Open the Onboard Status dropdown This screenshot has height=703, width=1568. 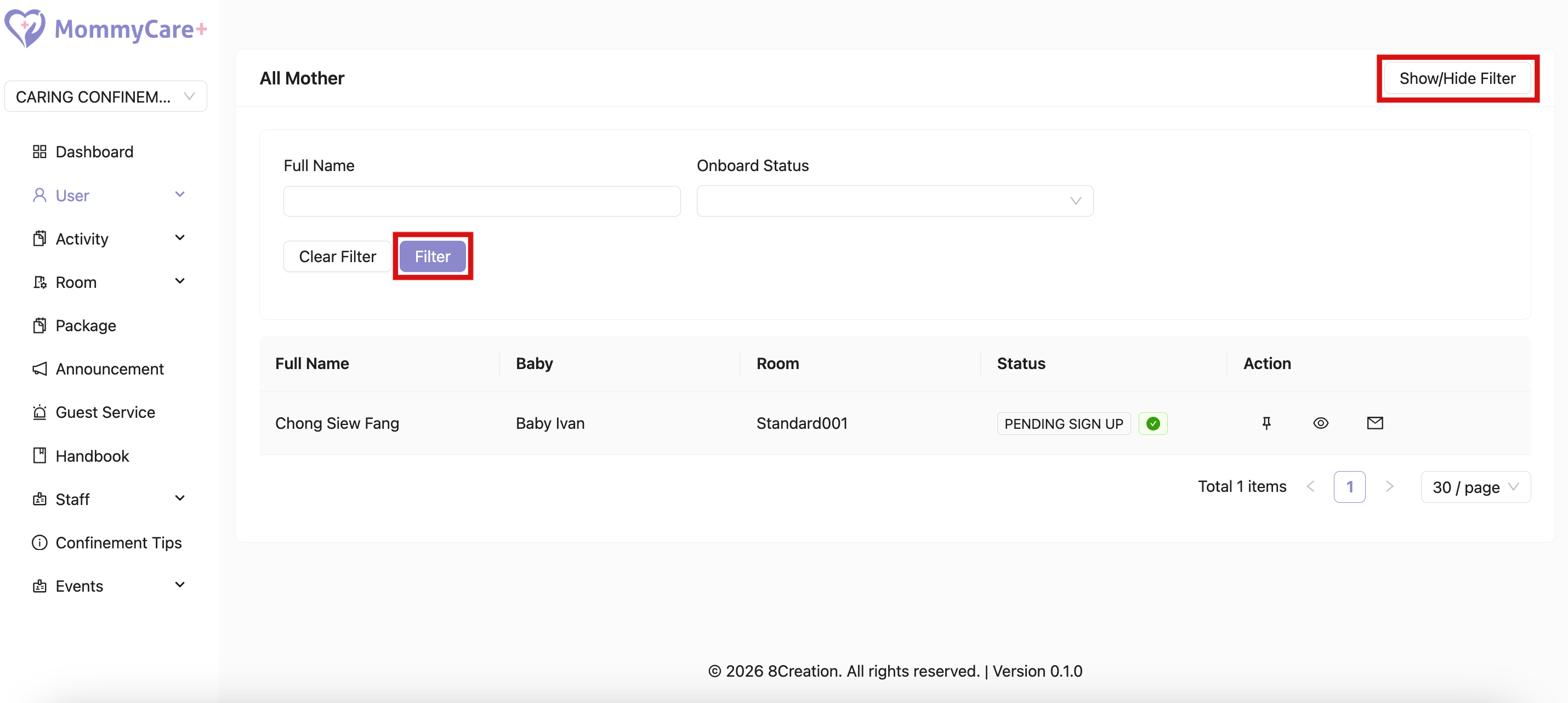click(894, 201)
